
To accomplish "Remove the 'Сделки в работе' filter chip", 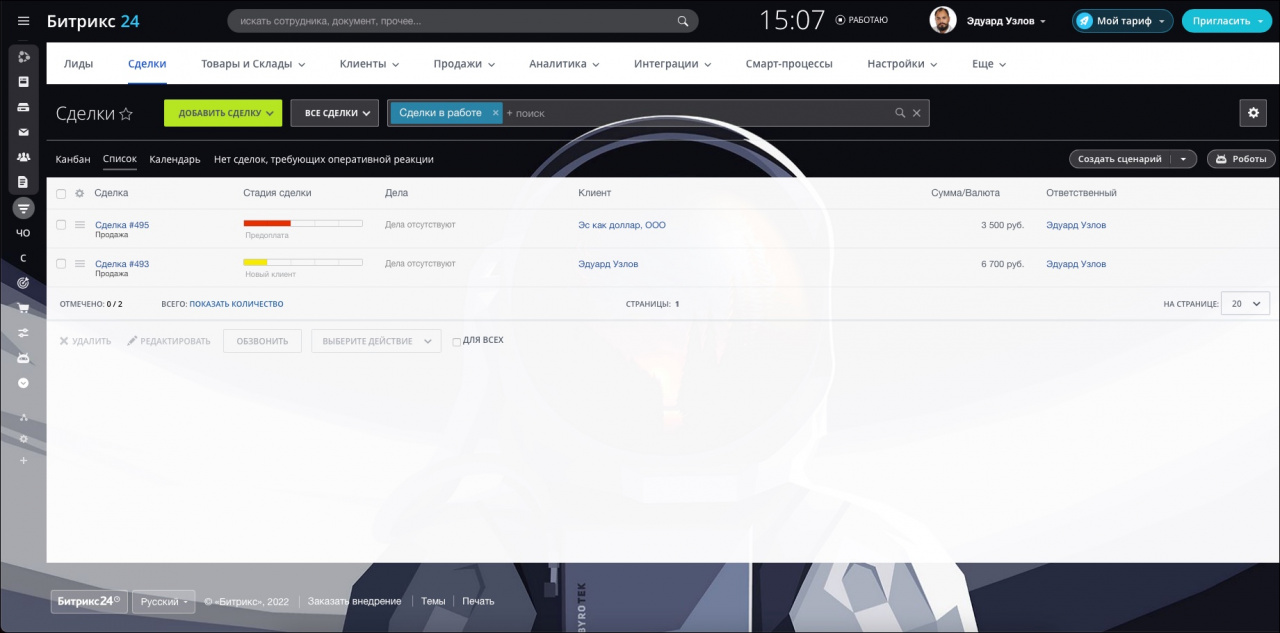I will point(495,113).
